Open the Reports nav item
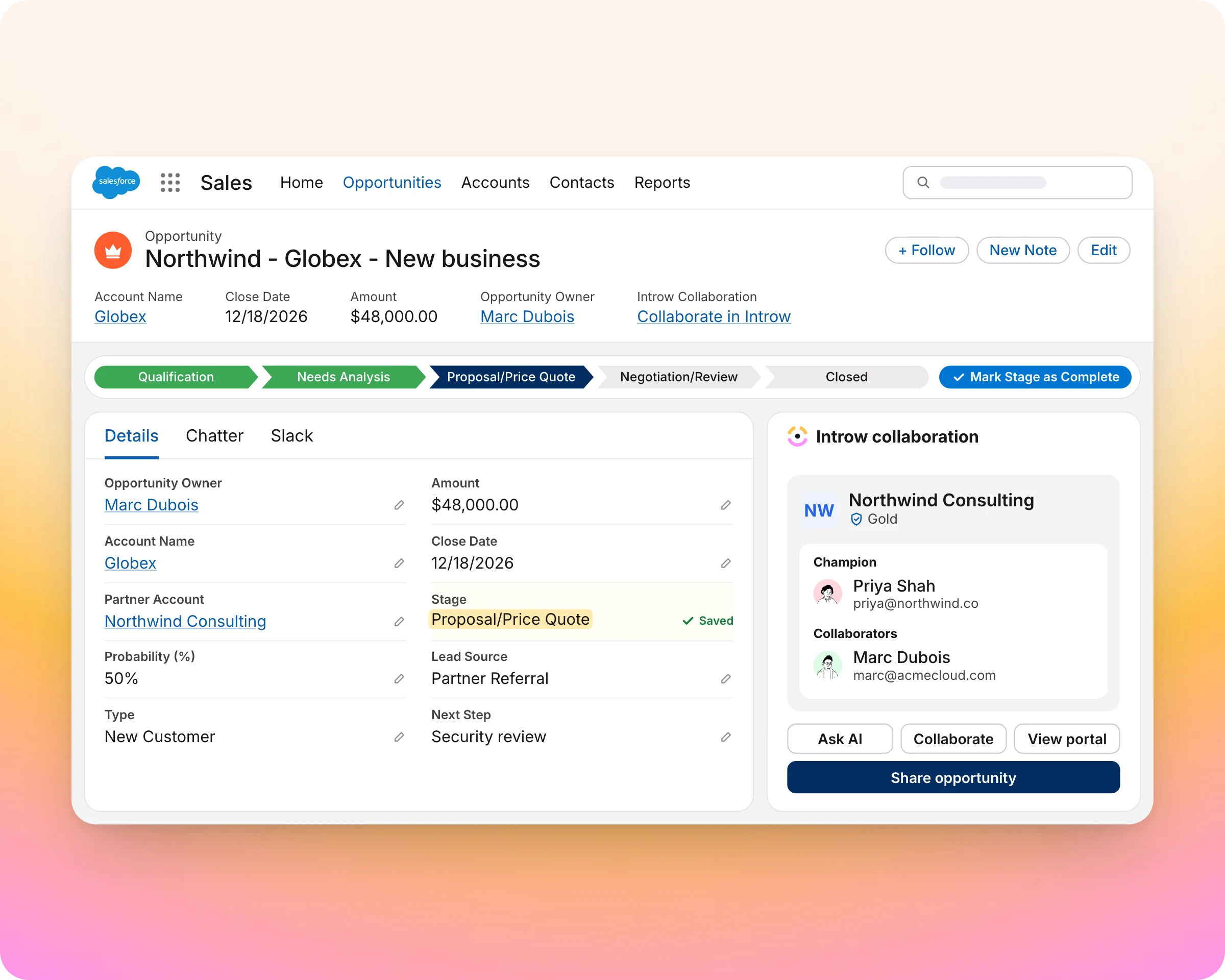1225x980 pixels. [x=662, y=182]
